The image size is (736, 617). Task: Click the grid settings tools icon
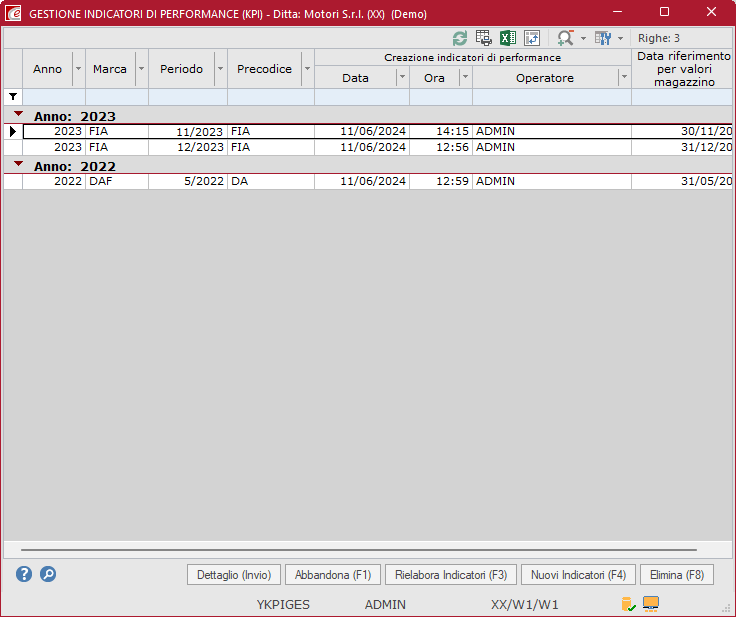coord(603,38)
